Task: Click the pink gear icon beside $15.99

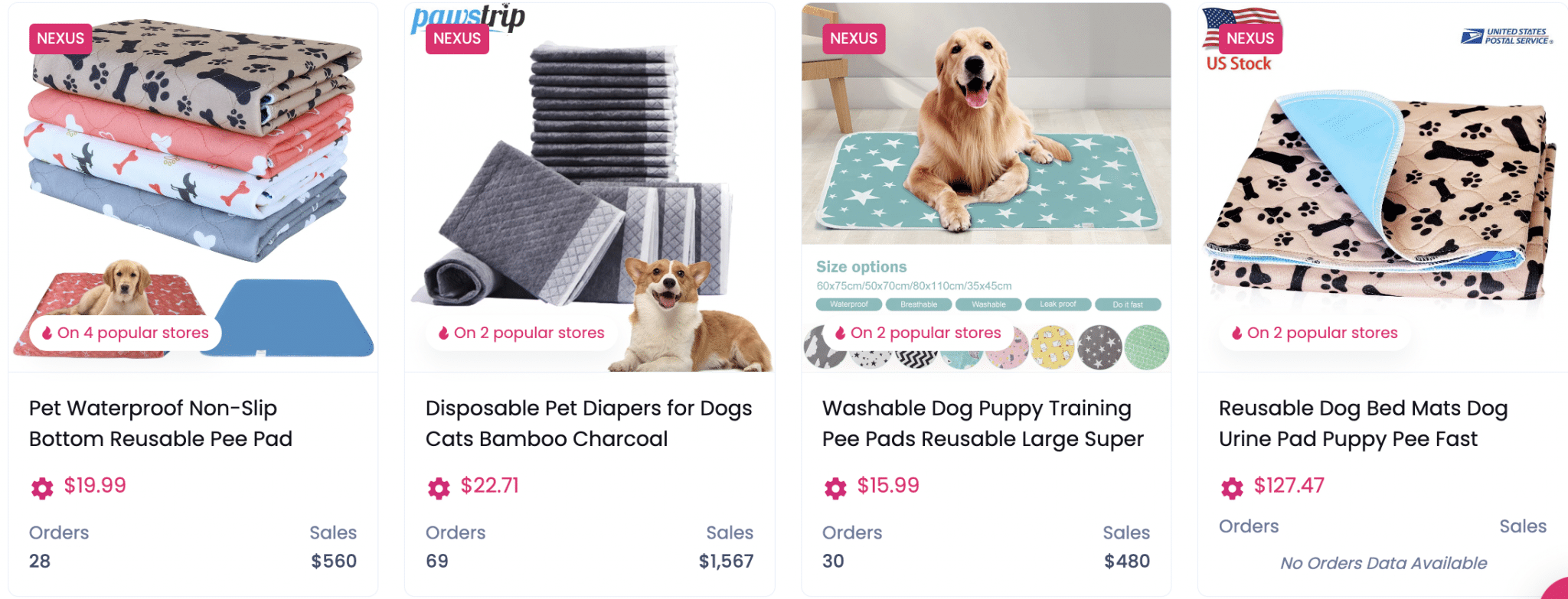Action: coord(835,487)
